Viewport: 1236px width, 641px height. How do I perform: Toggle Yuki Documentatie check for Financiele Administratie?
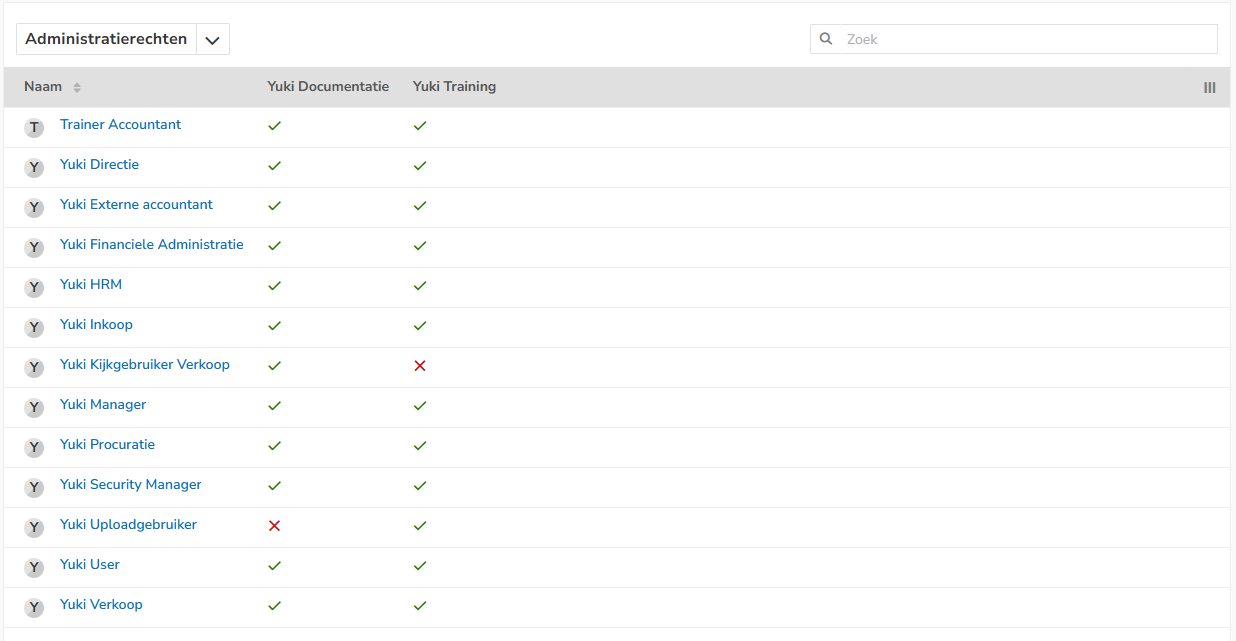pyautogui.click(x=274, y=246)
